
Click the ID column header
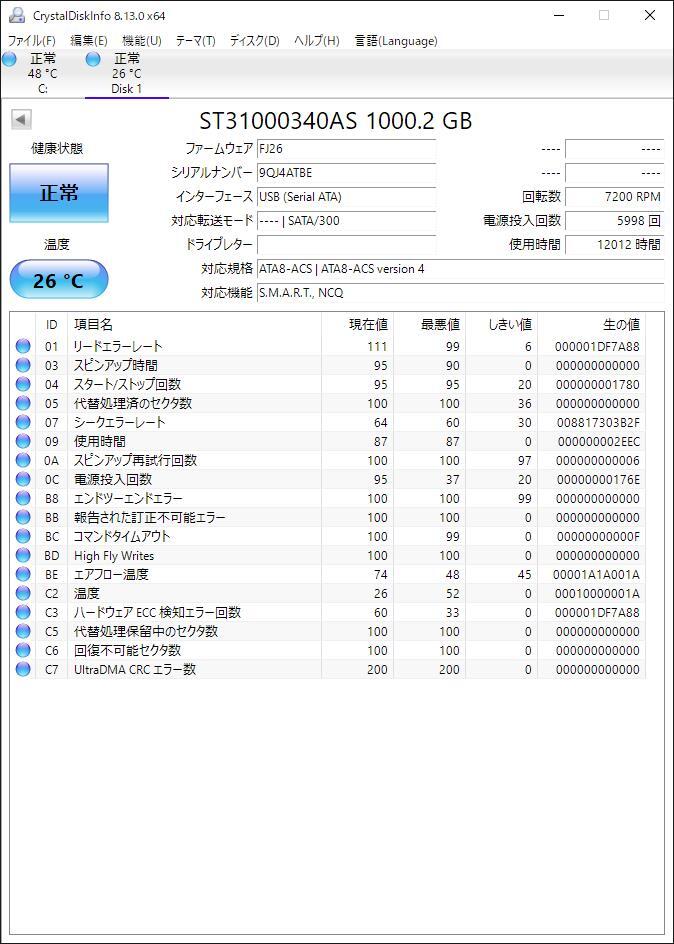pyautogui.click(x=52, y=325)
